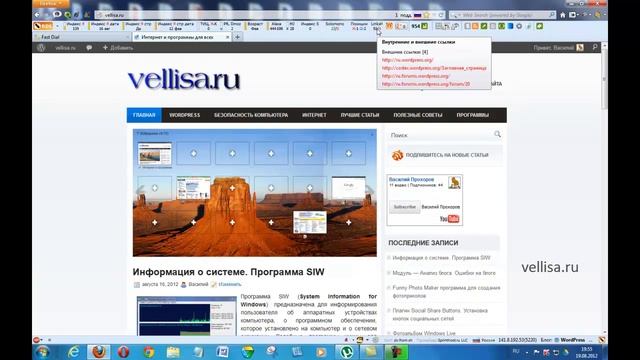Click the RSS feed subscribe icon
This screenshot has width=640, height=360.
click(397, 155)
